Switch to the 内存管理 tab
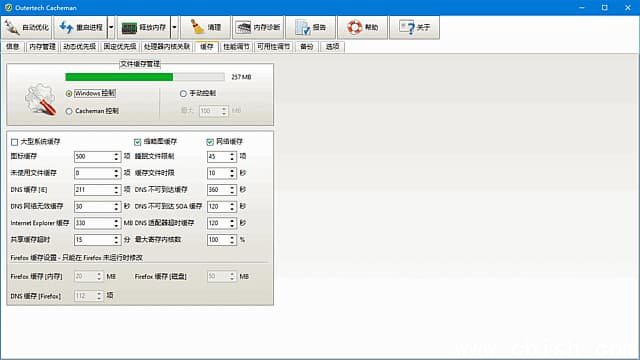640x360 pixels. (x=42, y=47)
